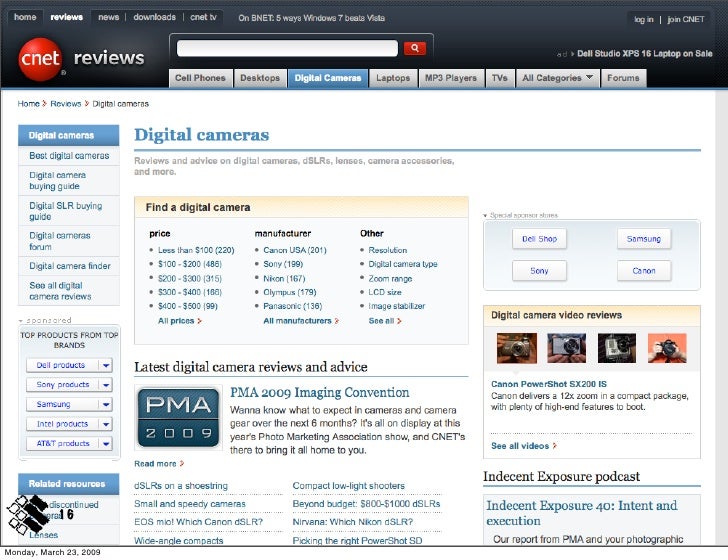728x560 pixels.
Task: Filter by $200 - $300 price range
Action: [x=190, y=279]
